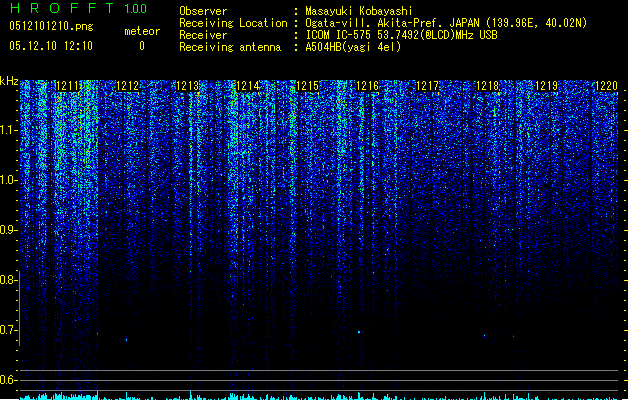
Task: Click observer name Masayuki Kobayashi
Action: (x=359, y=11)
